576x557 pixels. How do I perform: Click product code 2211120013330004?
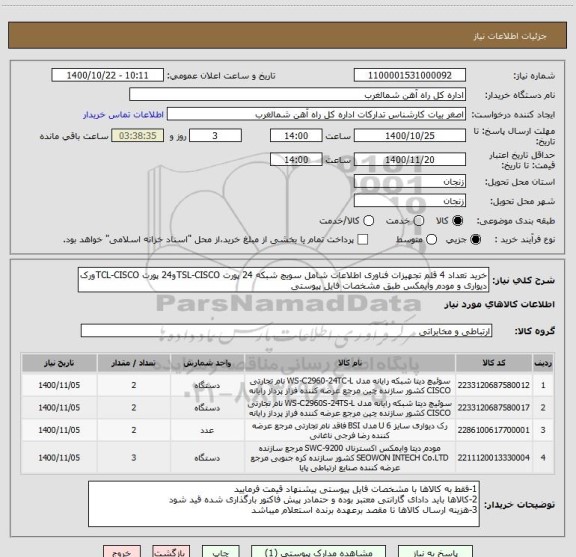[494, 457]
